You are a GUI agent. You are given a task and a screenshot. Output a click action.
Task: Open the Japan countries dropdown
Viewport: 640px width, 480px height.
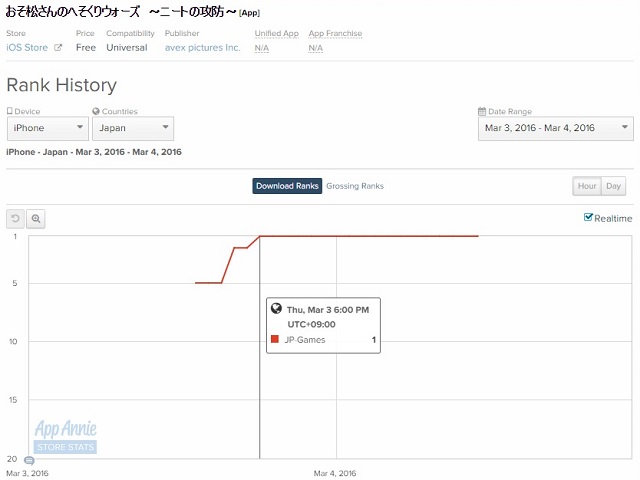coord(133,128)
